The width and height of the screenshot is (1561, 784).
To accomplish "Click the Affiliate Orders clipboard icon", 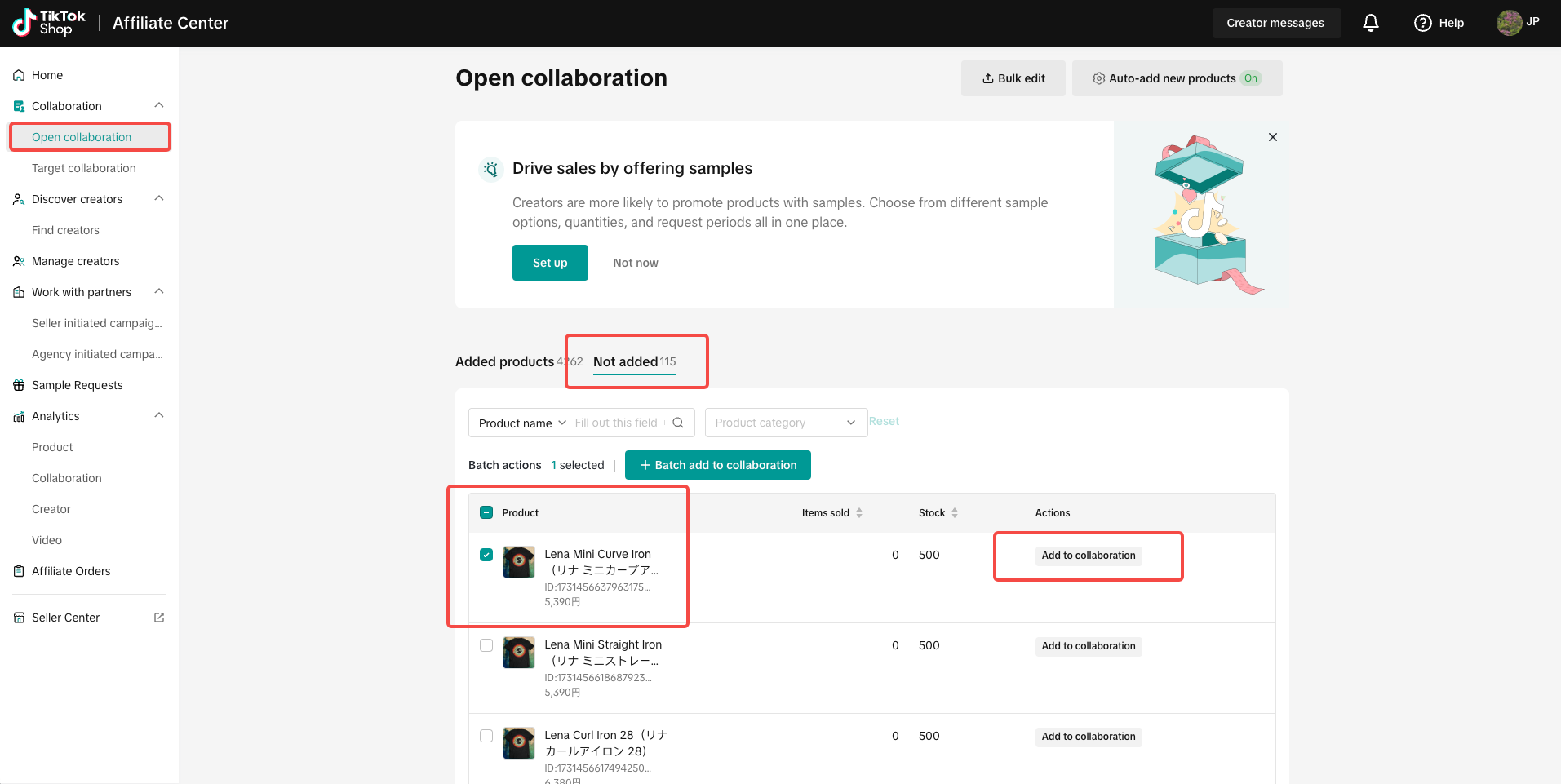I will (x=19, y=571).
